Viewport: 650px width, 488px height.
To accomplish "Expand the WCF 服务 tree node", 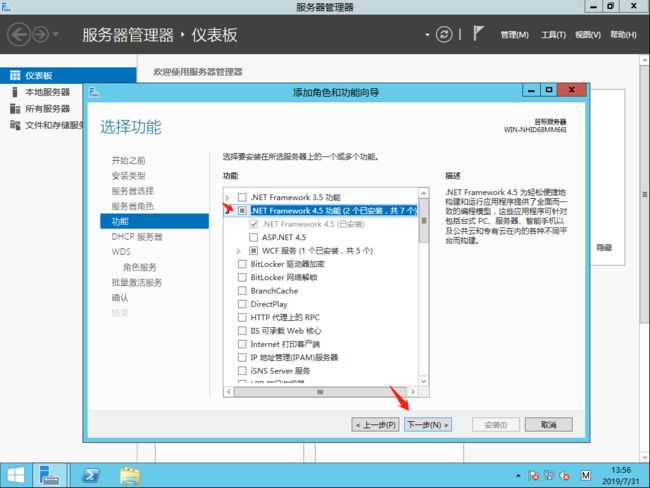I will (239, 251).
